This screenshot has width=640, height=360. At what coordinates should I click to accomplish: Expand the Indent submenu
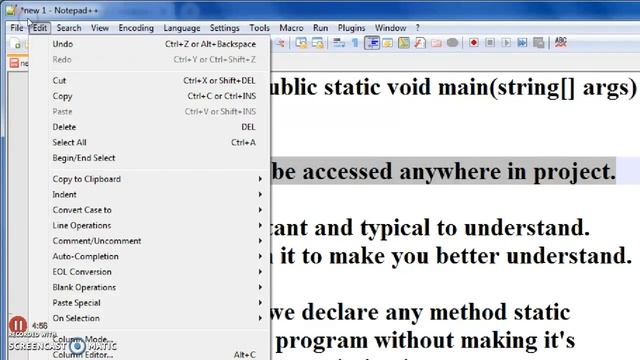click(x=149, y=195)
